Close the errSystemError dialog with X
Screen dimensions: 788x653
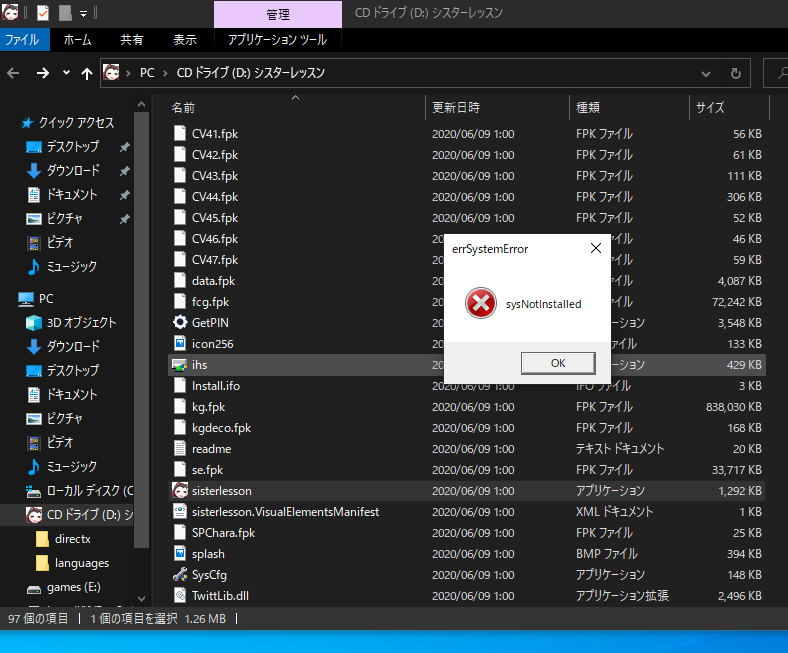point(595,248)
